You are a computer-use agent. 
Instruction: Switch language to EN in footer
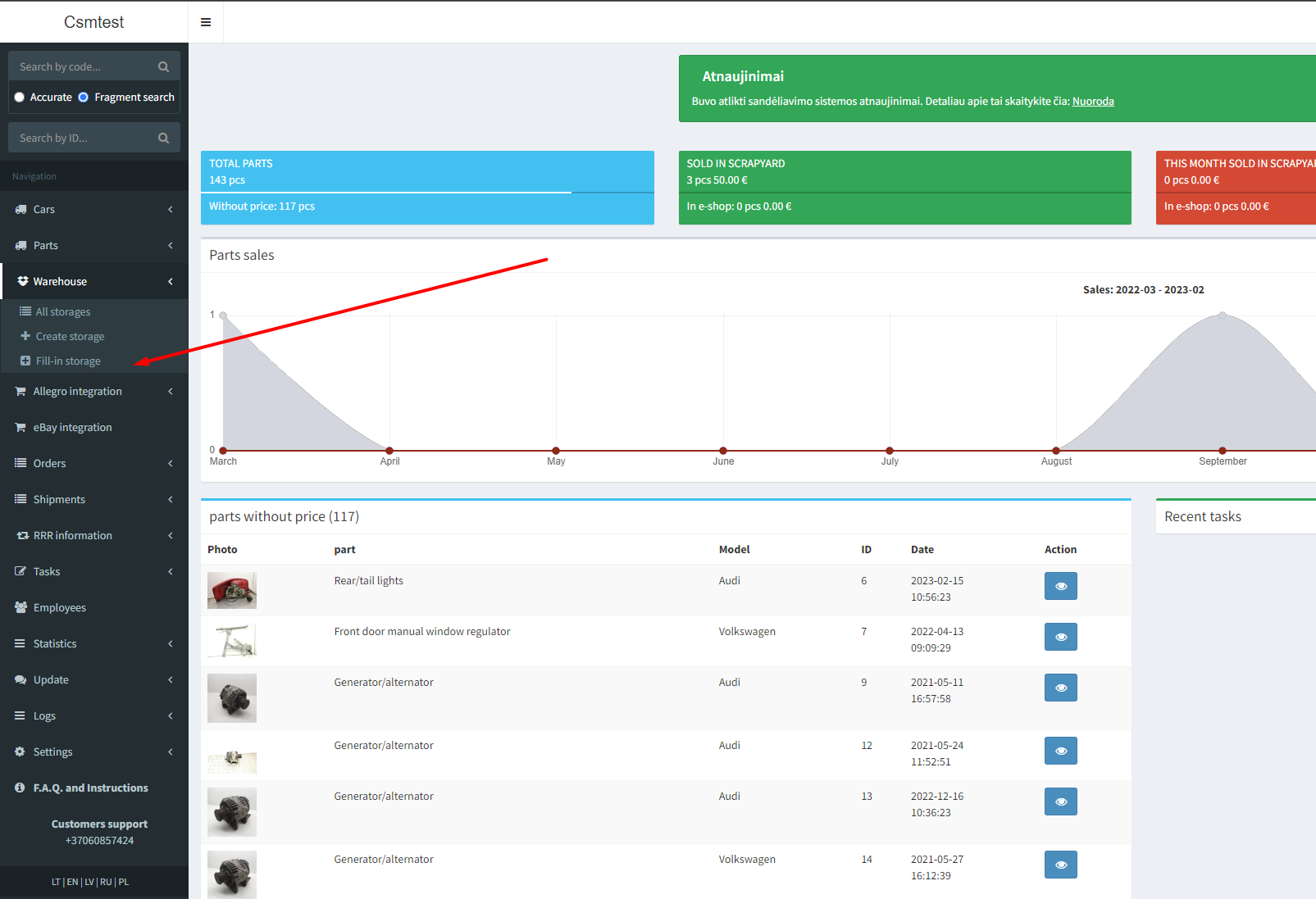(x=73, y=883)
